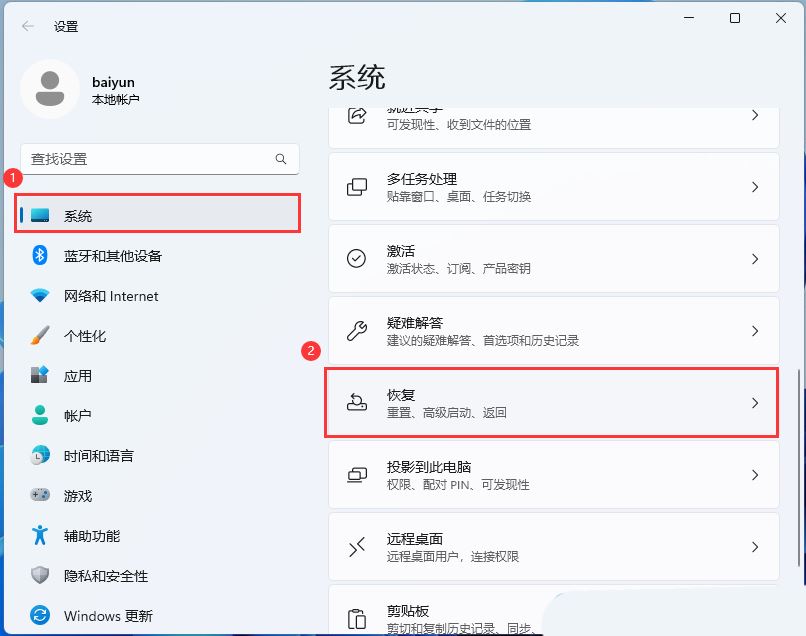806x636 pixels.
Task: Click the 剪贴板 clipboard icon
Action: pos(357,619)
